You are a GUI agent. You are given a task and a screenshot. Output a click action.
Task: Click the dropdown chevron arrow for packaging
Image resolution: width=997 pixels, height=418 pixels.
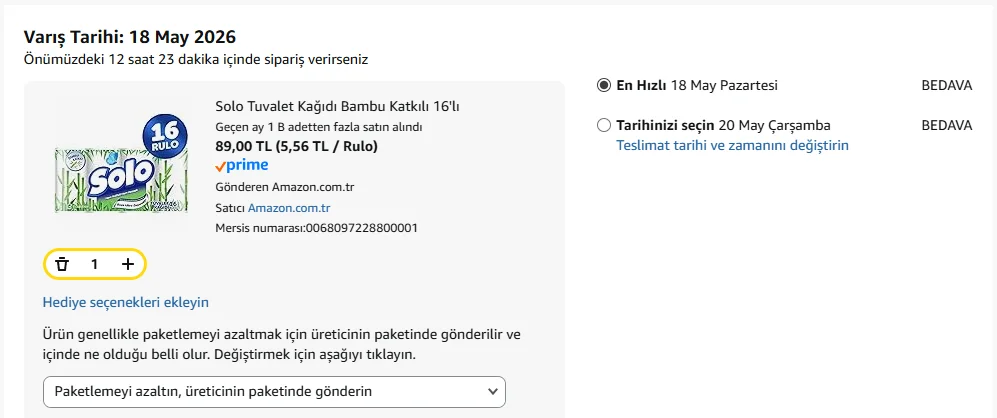(492, 392)
